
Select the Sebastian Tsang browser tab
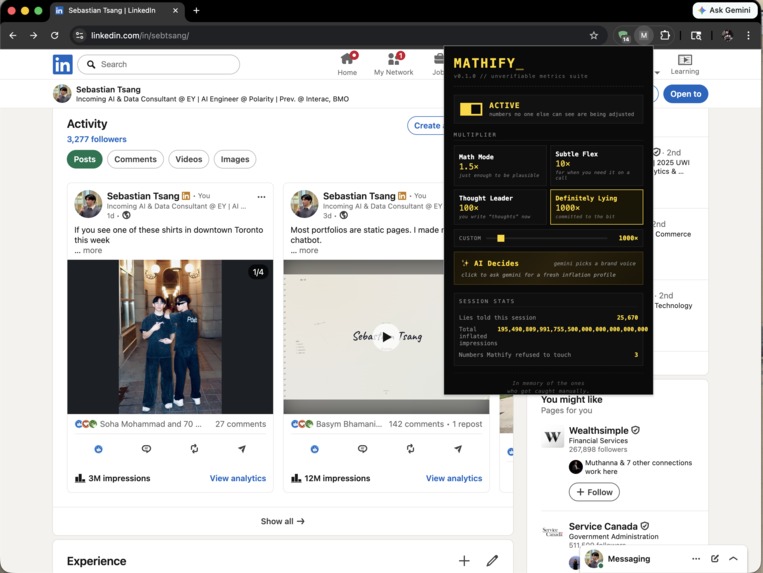tap(117, 10)
